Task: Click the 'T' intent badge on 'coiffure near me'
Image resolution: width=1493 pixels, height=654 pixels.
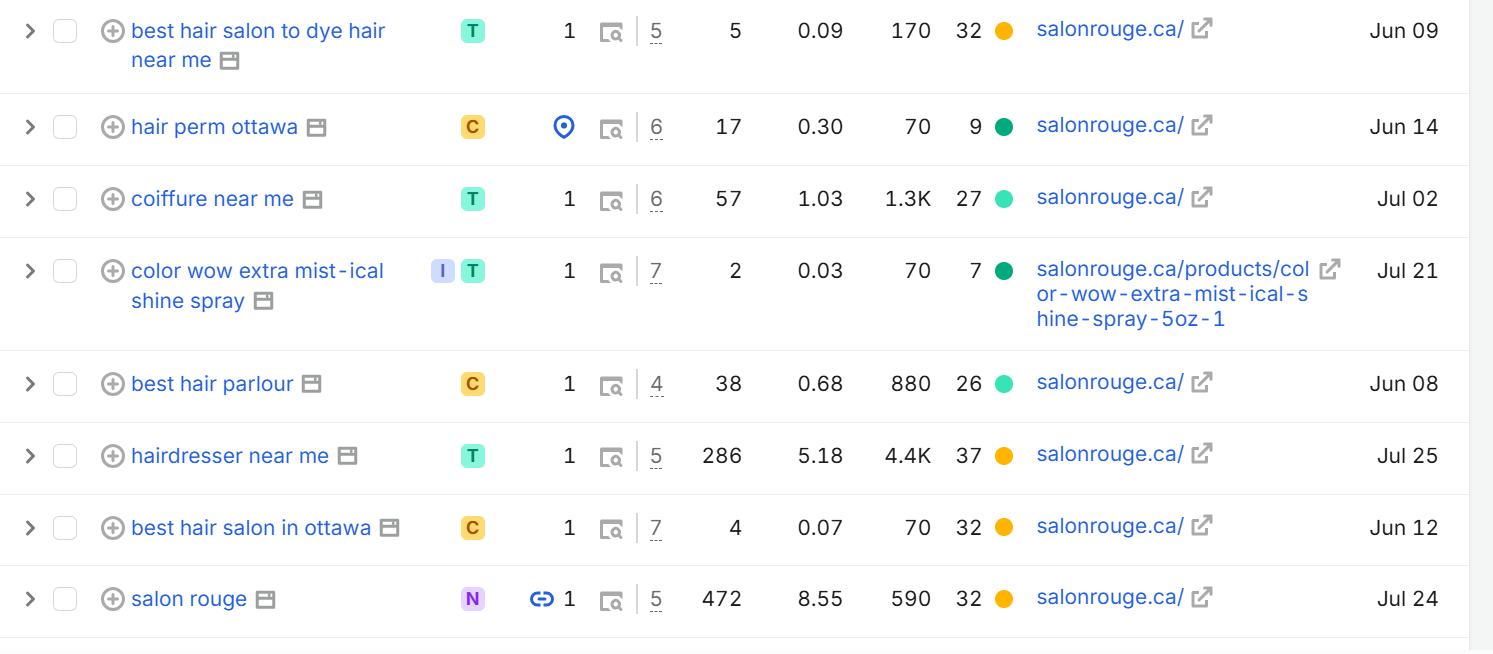Action: tap(473, 199)
